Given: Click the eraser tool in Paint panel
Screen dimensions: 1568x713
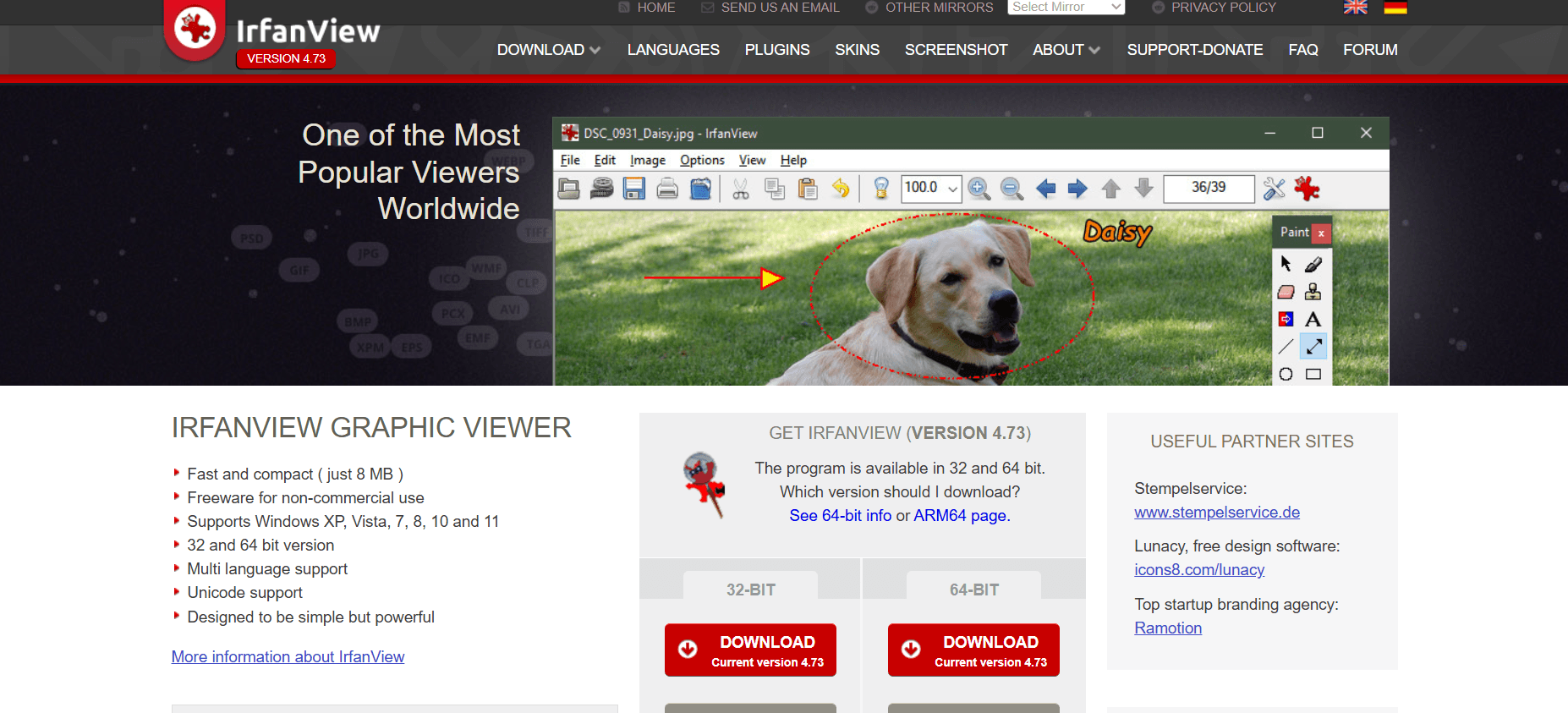Looking at the screenshot, I should (x=1286, y=292).
